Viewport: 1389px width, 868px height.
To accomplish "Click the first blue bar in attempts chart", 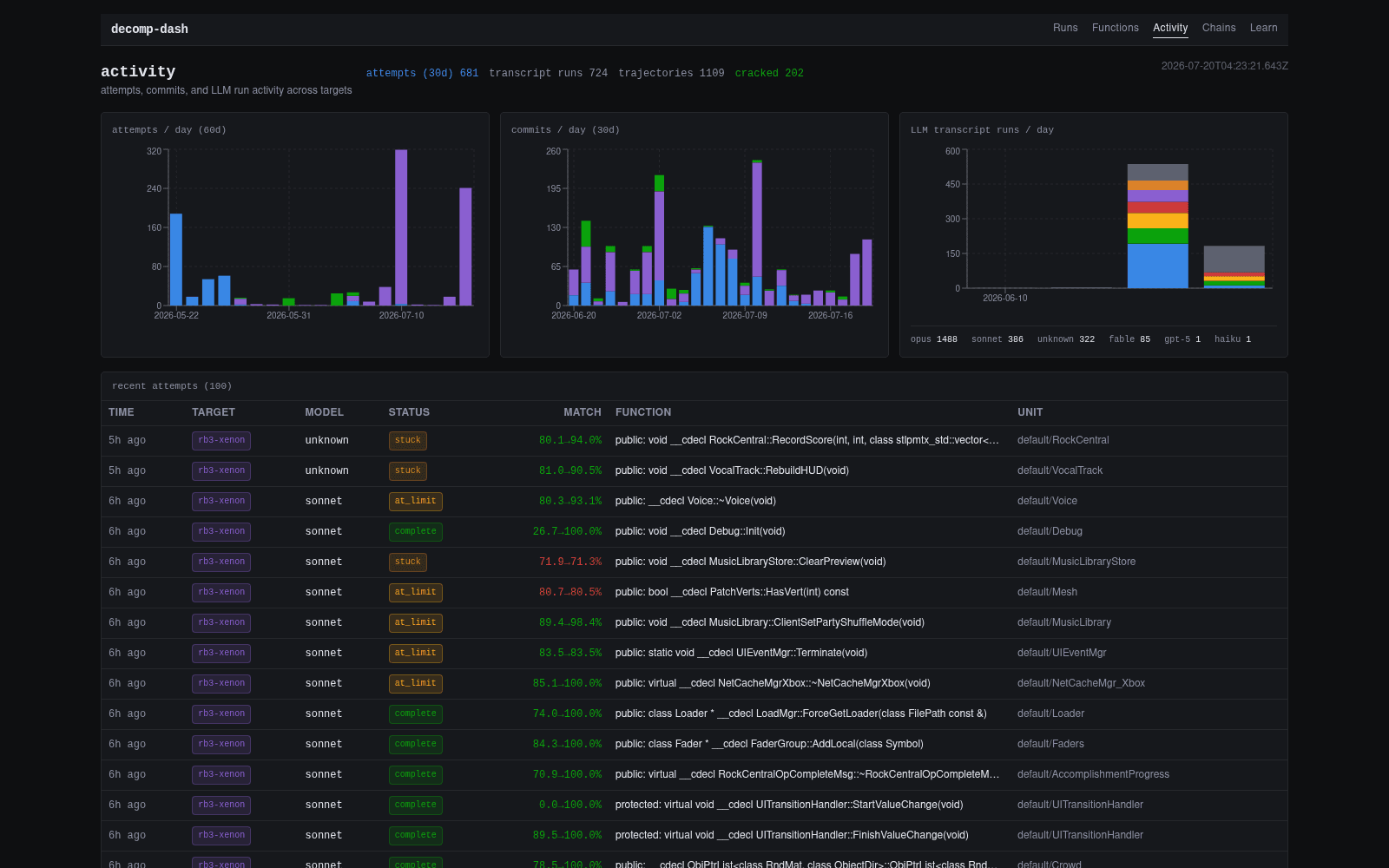I will pyautogui.click(x=176, y=260).
